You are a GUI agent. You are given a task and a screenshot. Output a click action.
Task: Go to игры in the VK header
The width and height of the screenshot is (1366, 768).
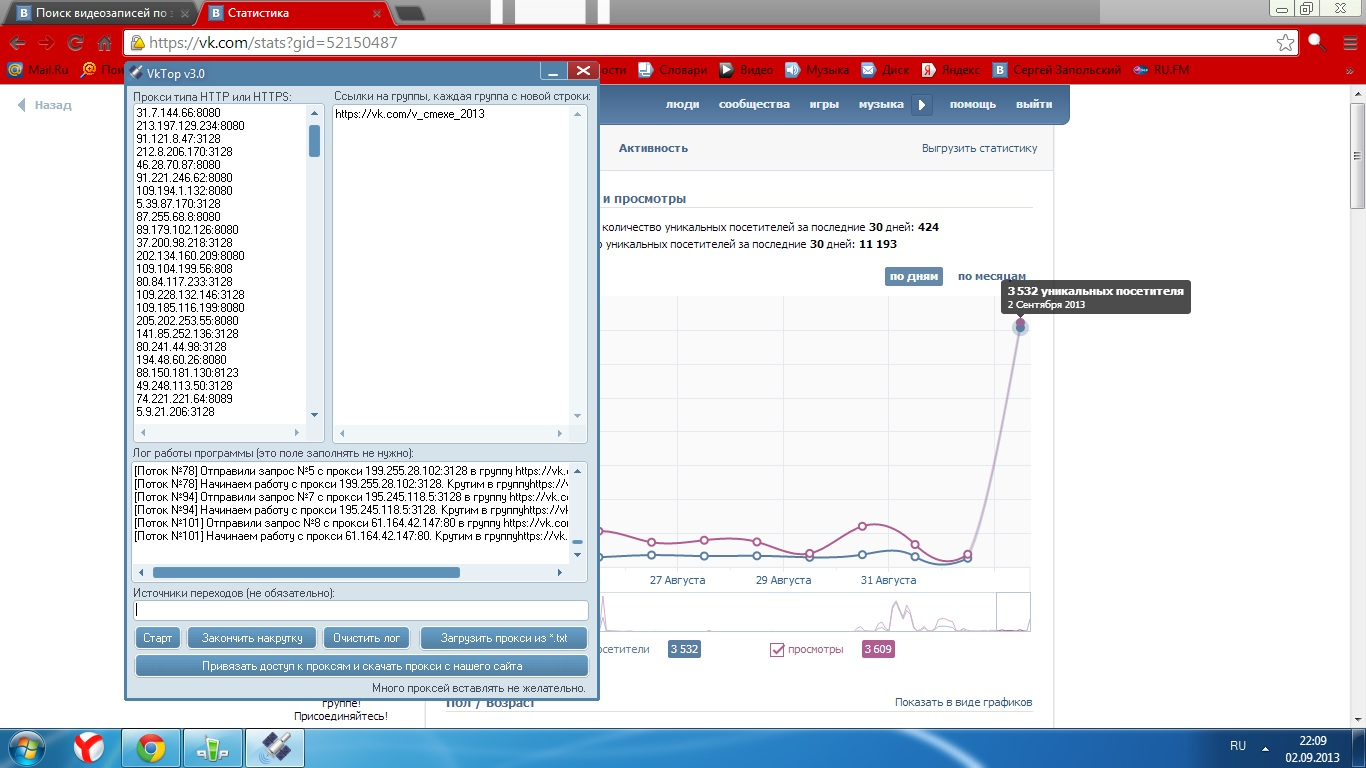tap(824, 104)
